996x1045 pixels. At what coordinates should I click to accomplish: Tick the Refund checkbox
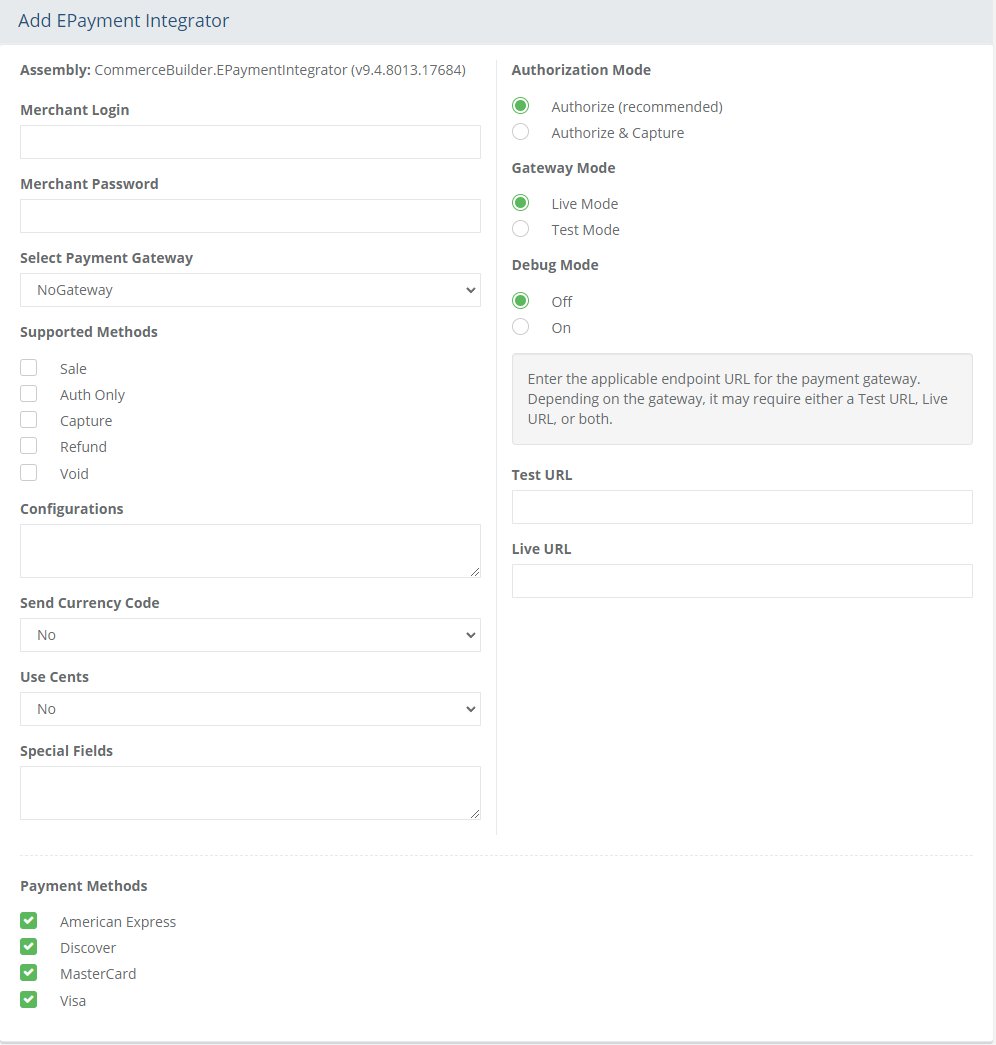[29, 446]
